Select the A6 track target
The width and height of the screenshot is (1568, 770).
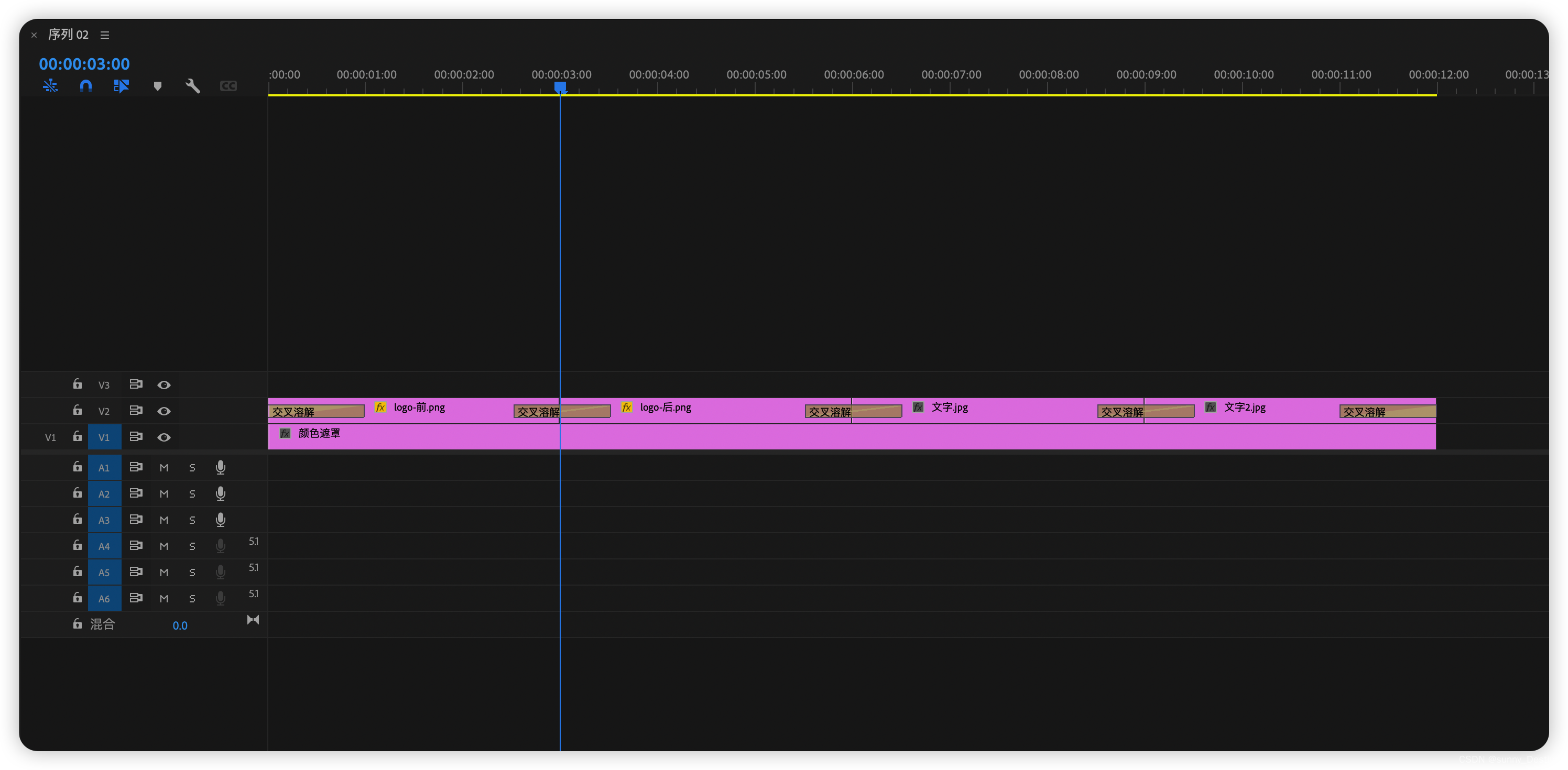104,599
